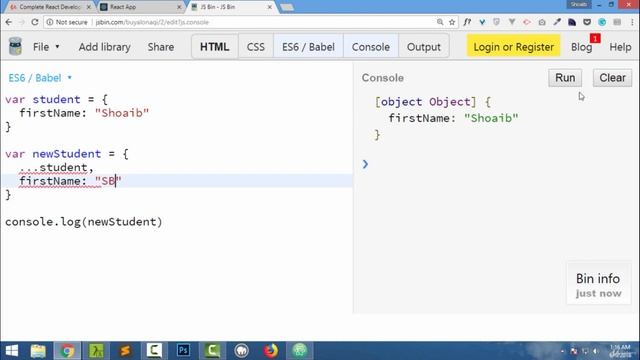Click the teal globe extension icon
Image resolution: width=640 pixels, height=360 pixels.
602,22
